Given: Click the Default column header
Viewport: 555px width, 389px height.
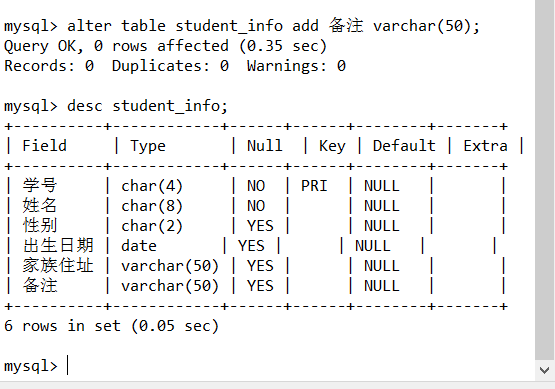Looking at the screenshot, I should point(404,146).
